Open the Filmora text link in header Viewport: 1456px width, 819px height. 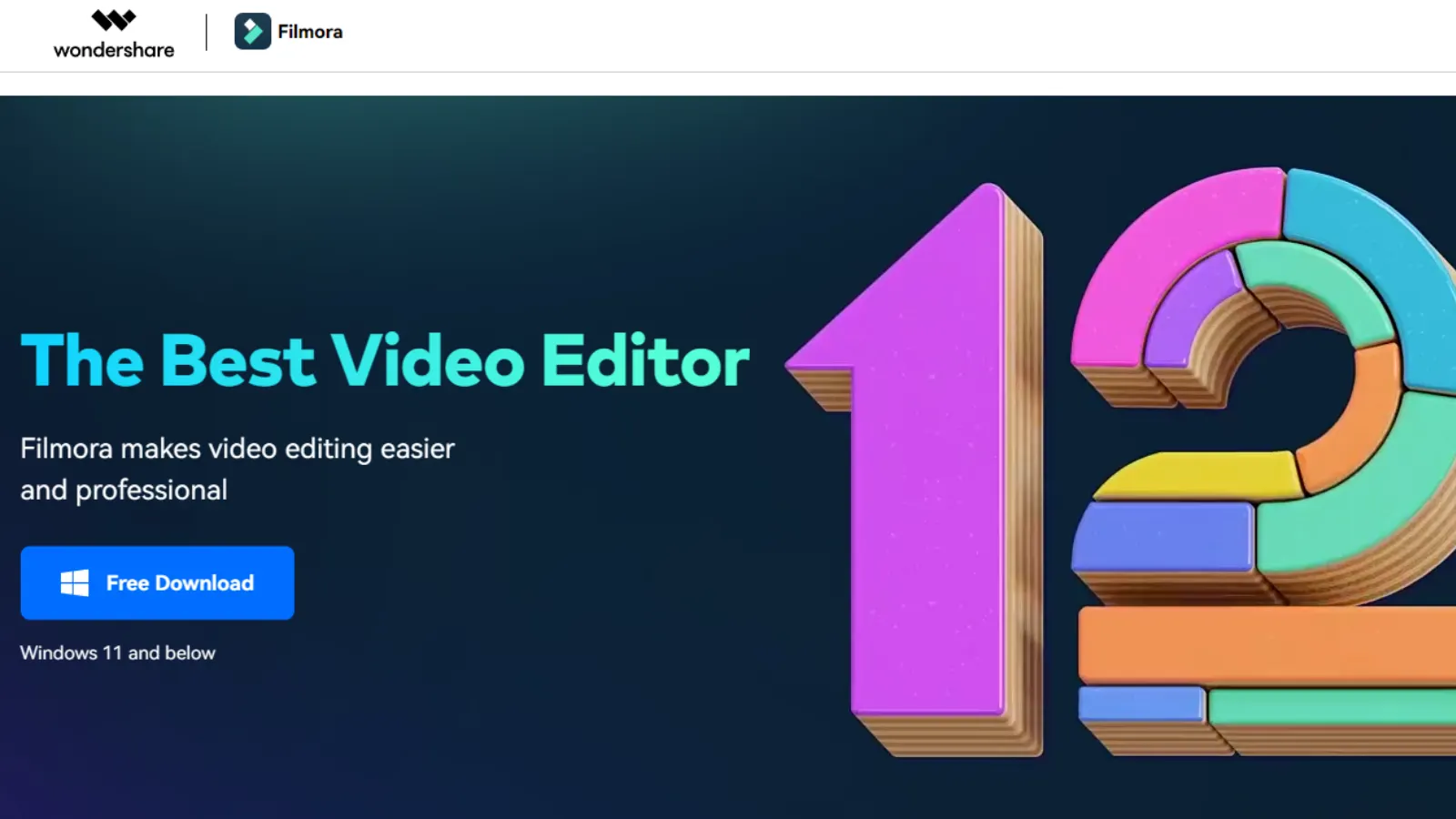coord(310,32)
